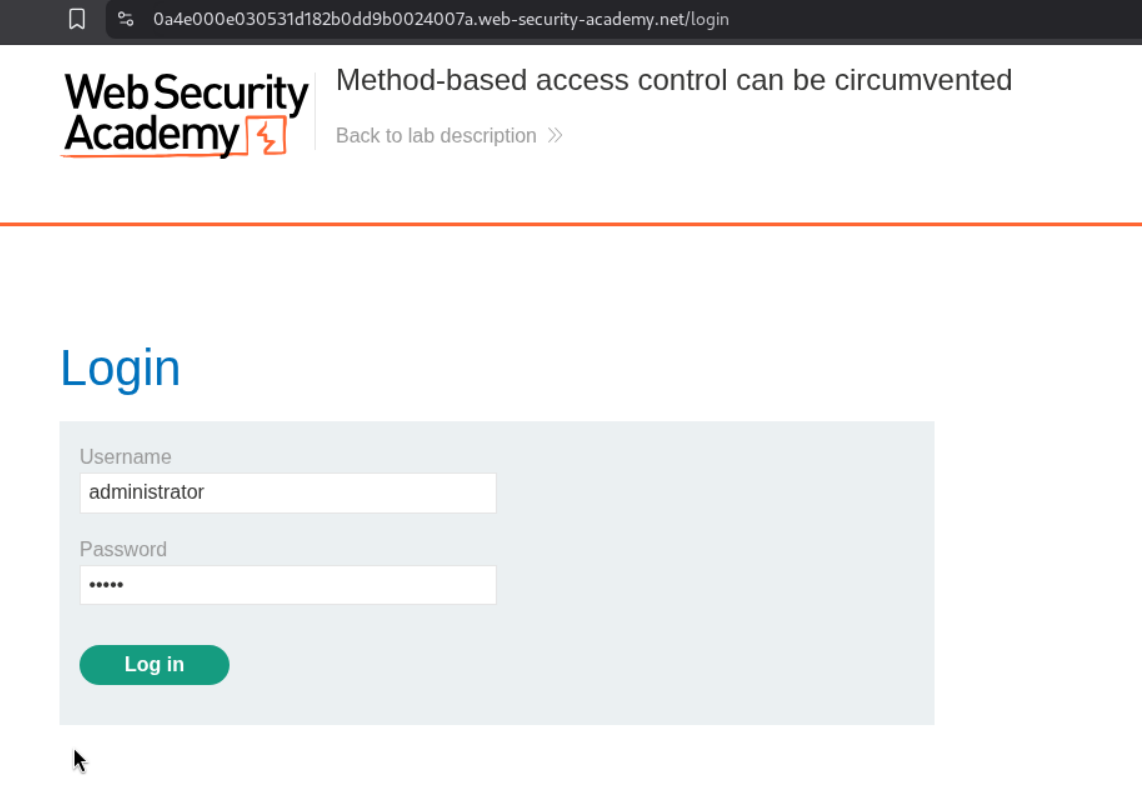Click the 'Username' field label
This screenshot has height=788, width=1142.
(x=125, y=457)
